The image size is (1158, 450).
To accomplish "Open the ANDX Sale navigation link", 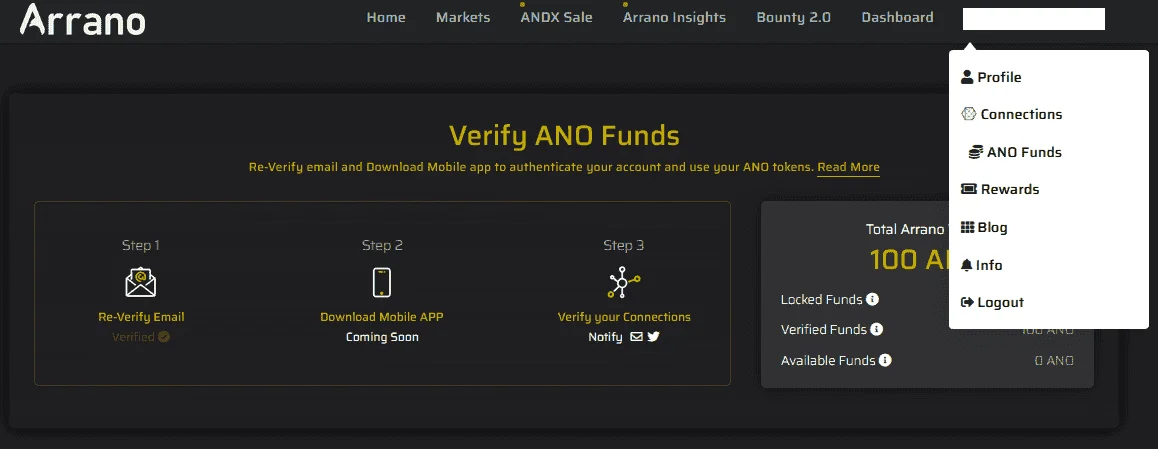I will pyautogui.click(x=556, y=17).
